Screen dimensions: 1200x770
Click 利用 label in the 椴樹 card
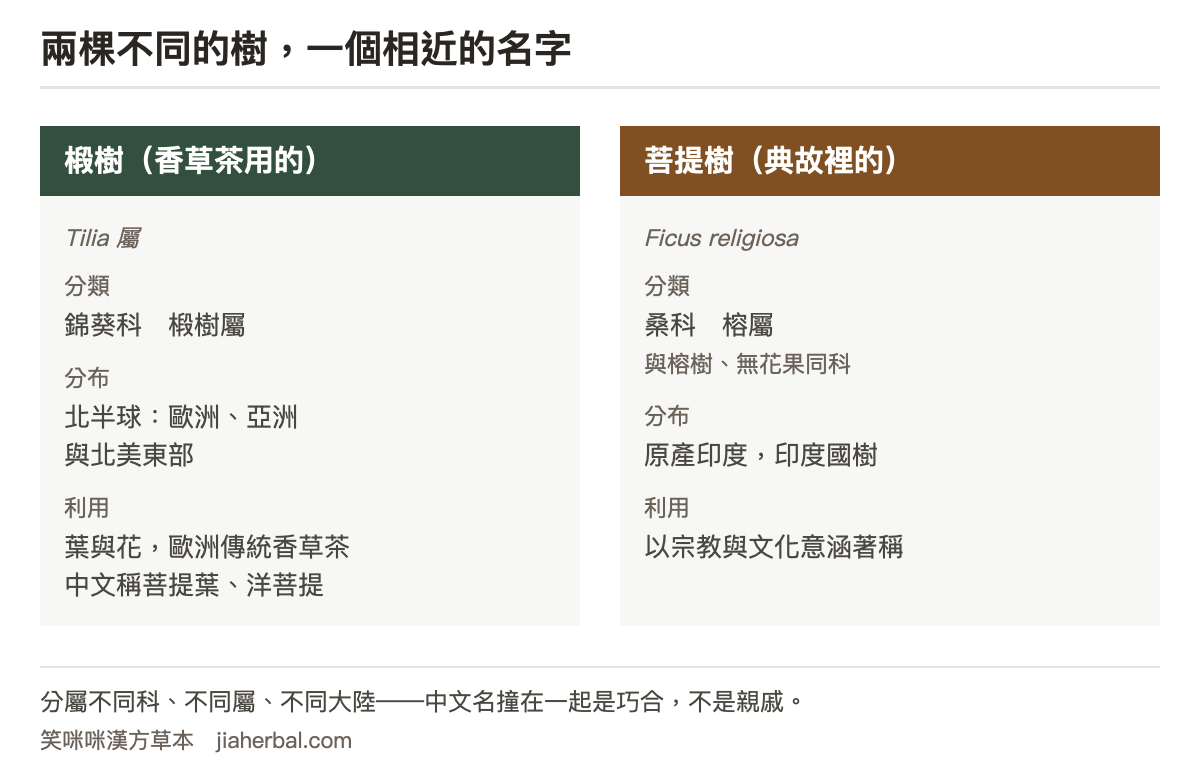coord(87,508)
